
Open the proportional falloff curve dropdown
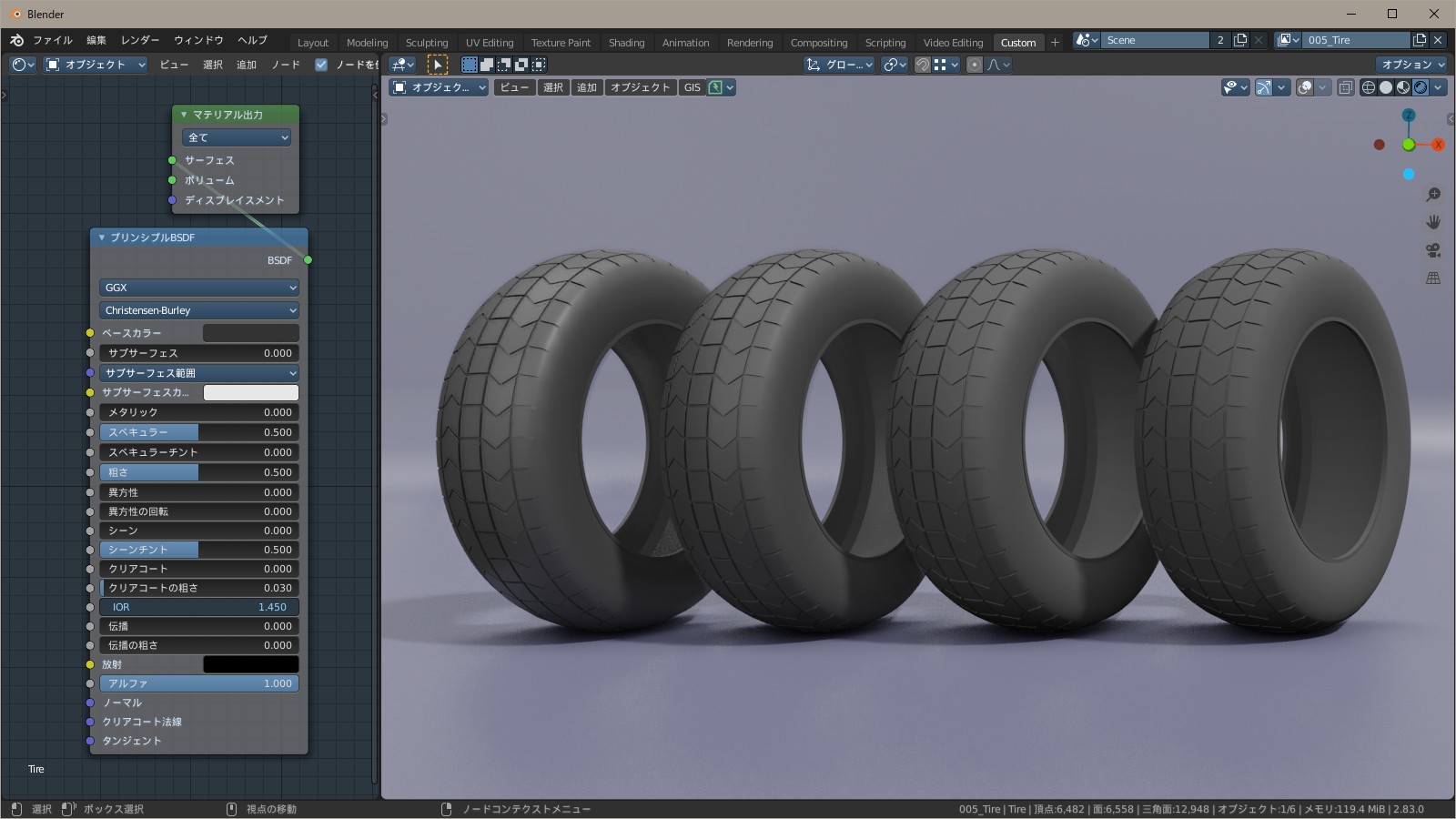point(998,65)
